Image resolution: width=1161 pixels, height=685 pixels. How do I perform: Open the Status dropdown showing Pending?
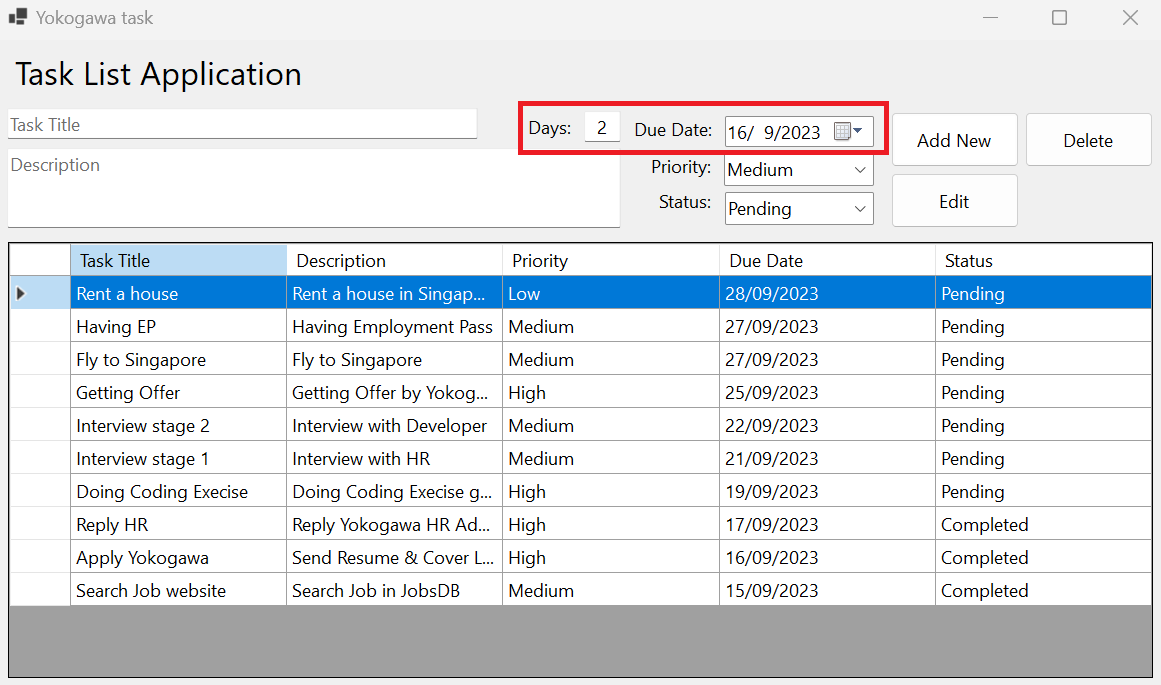797,208
